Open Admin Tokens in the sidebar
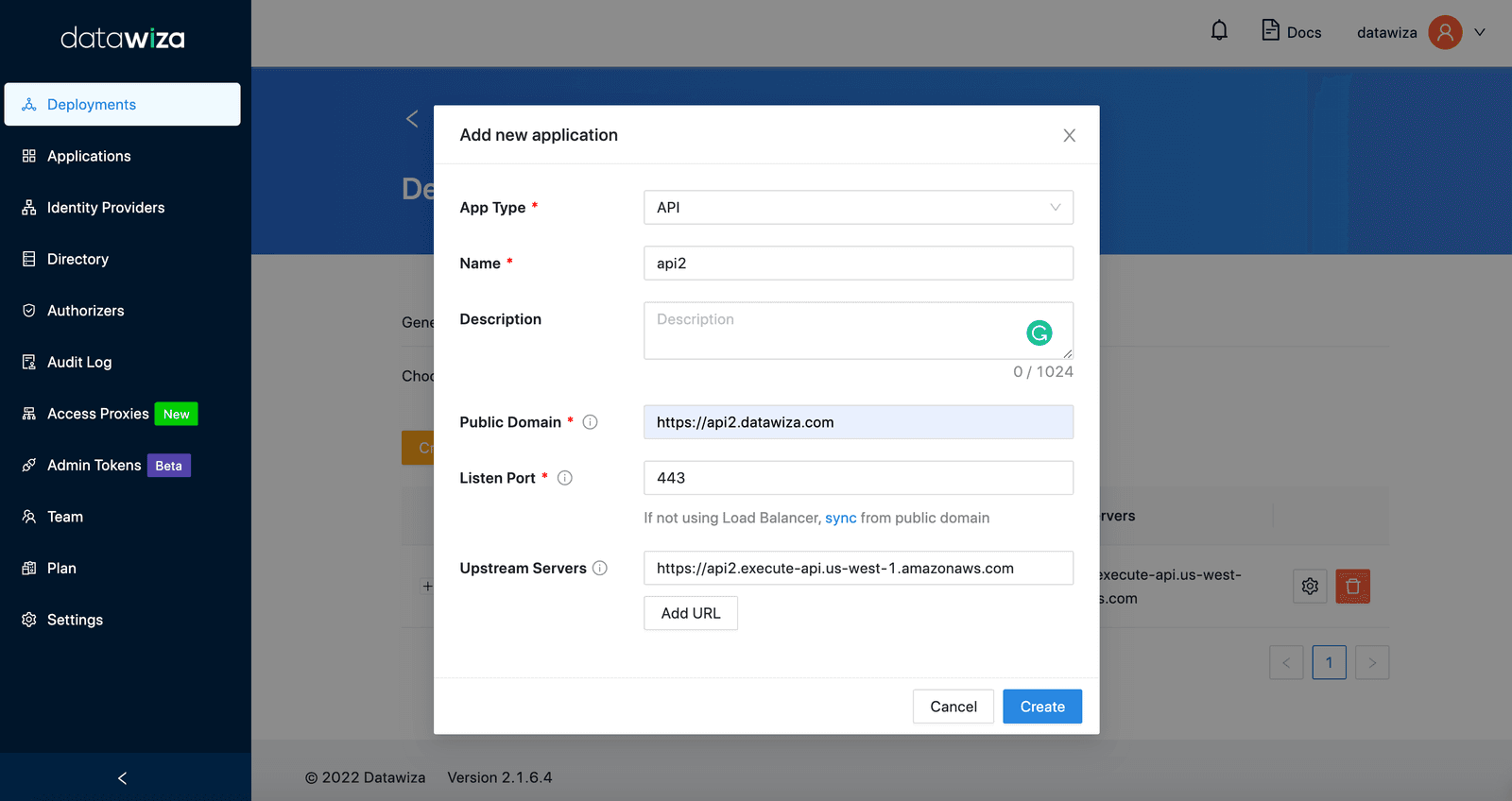This screenshot has width=1512, height=801. click(122, 465)
